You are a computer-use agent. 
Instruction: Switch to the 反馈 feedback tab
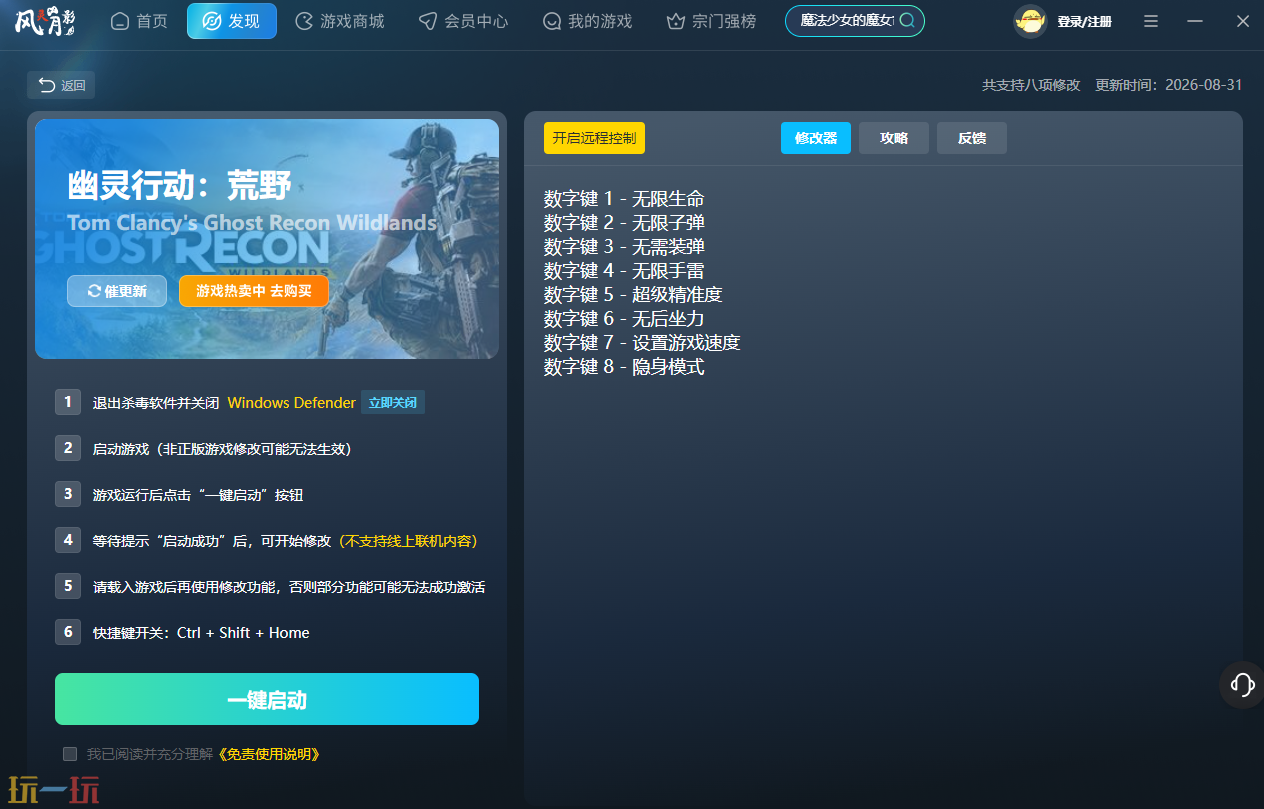(x=972, y=138)
